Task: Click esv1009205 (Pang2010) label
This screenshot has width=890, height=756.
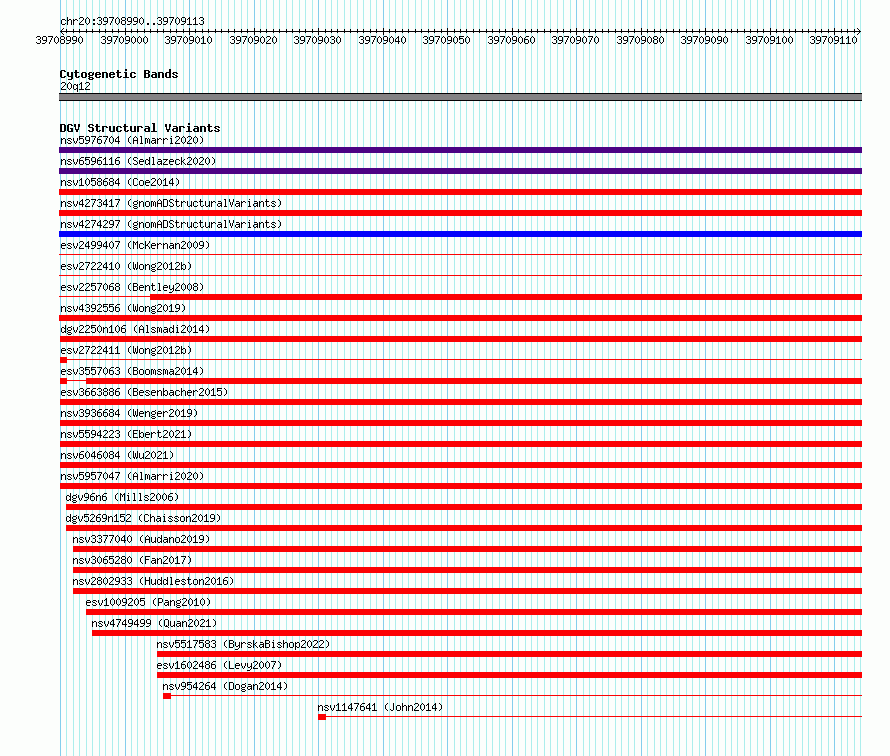Action: (148, 602)
